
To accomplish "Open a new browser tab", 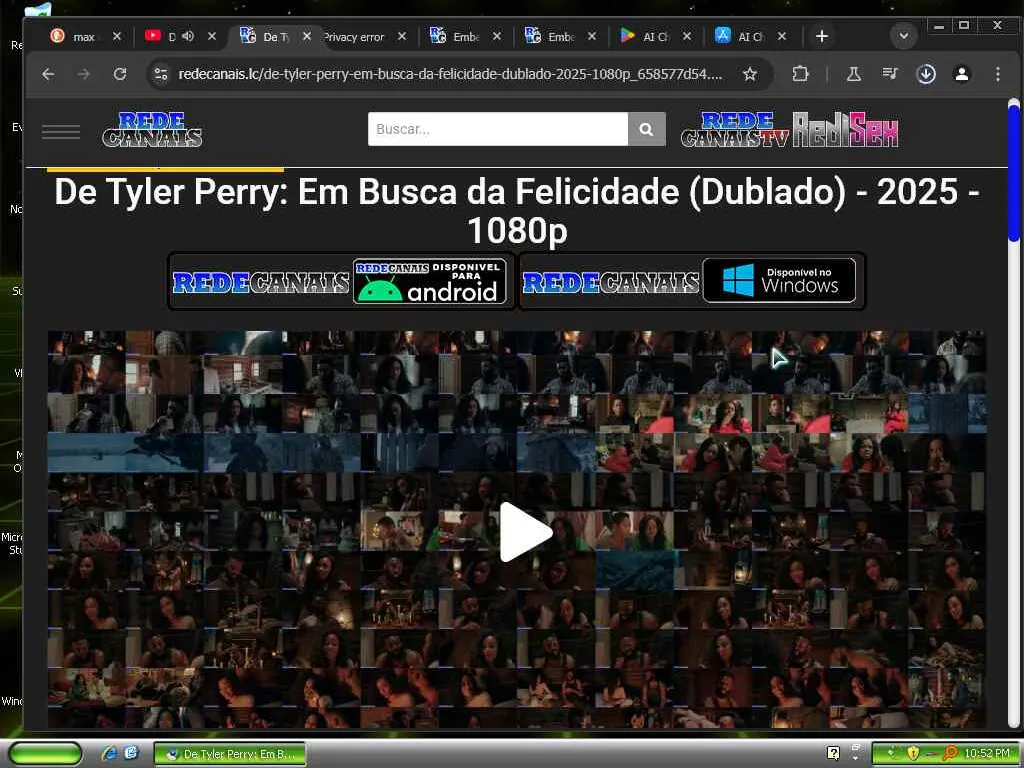I will pyautogui.click(x=822, y=37).
